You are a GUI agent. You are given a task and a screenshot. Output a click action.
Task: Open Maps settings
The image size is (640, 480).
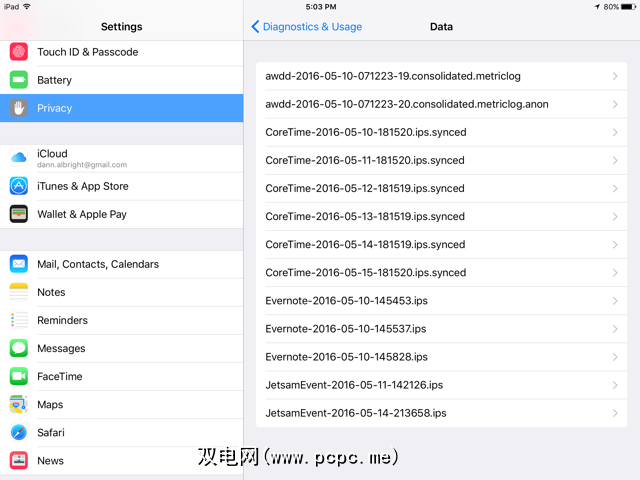tap(122, 404)
